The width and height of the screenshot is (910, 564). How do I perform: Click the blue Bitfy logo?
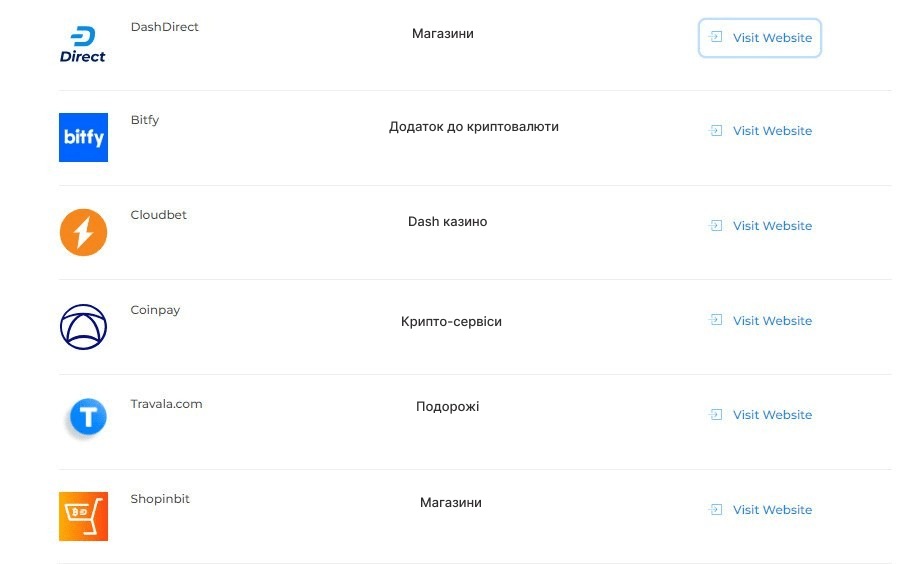tap(84, 138)
